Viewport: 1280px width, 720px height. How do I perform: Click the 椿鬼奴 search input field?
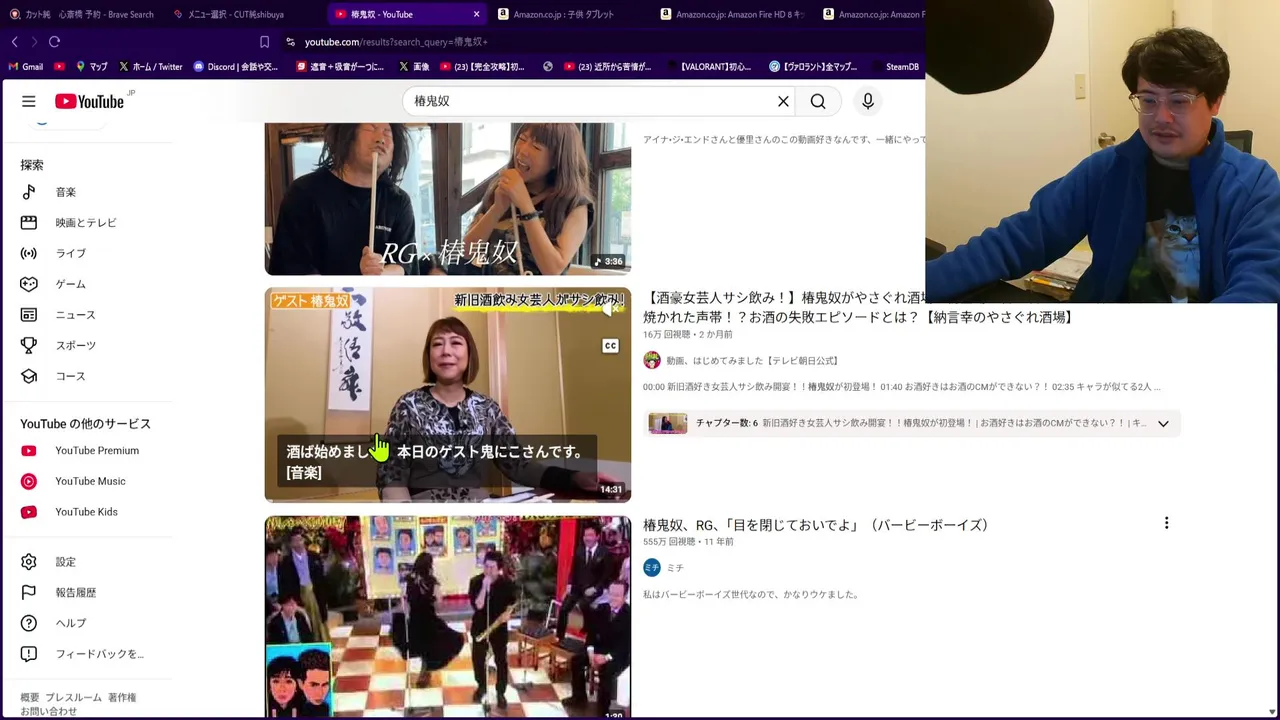[x=590, y=101]
